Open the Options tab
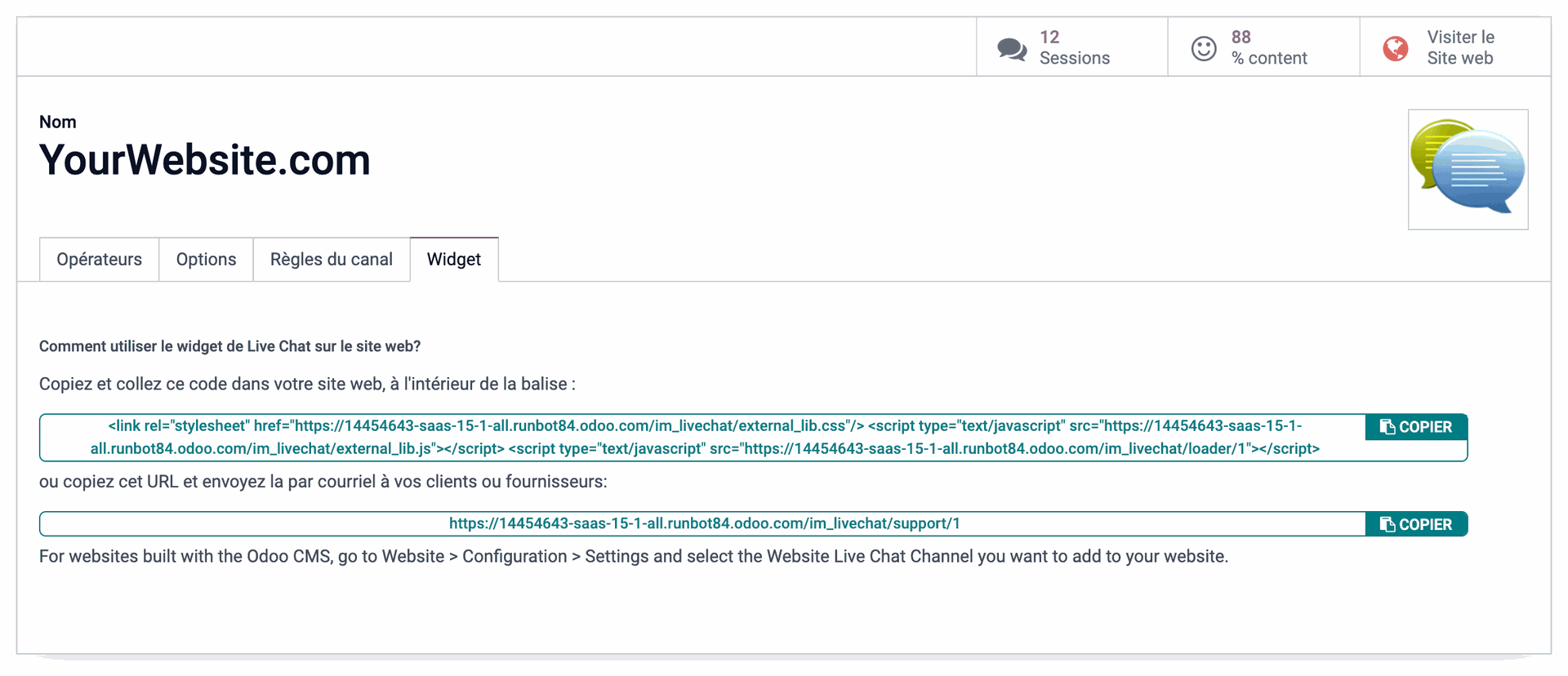 pyautogui.click(x=206, y=260)
